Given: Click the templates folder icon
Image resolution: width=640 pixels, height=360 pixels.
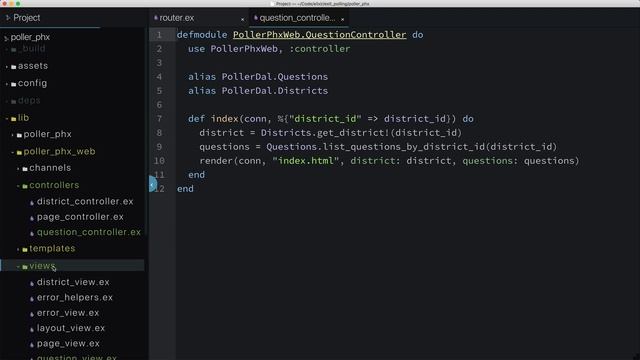Looking at the screenshot, I should coord(25,249).
